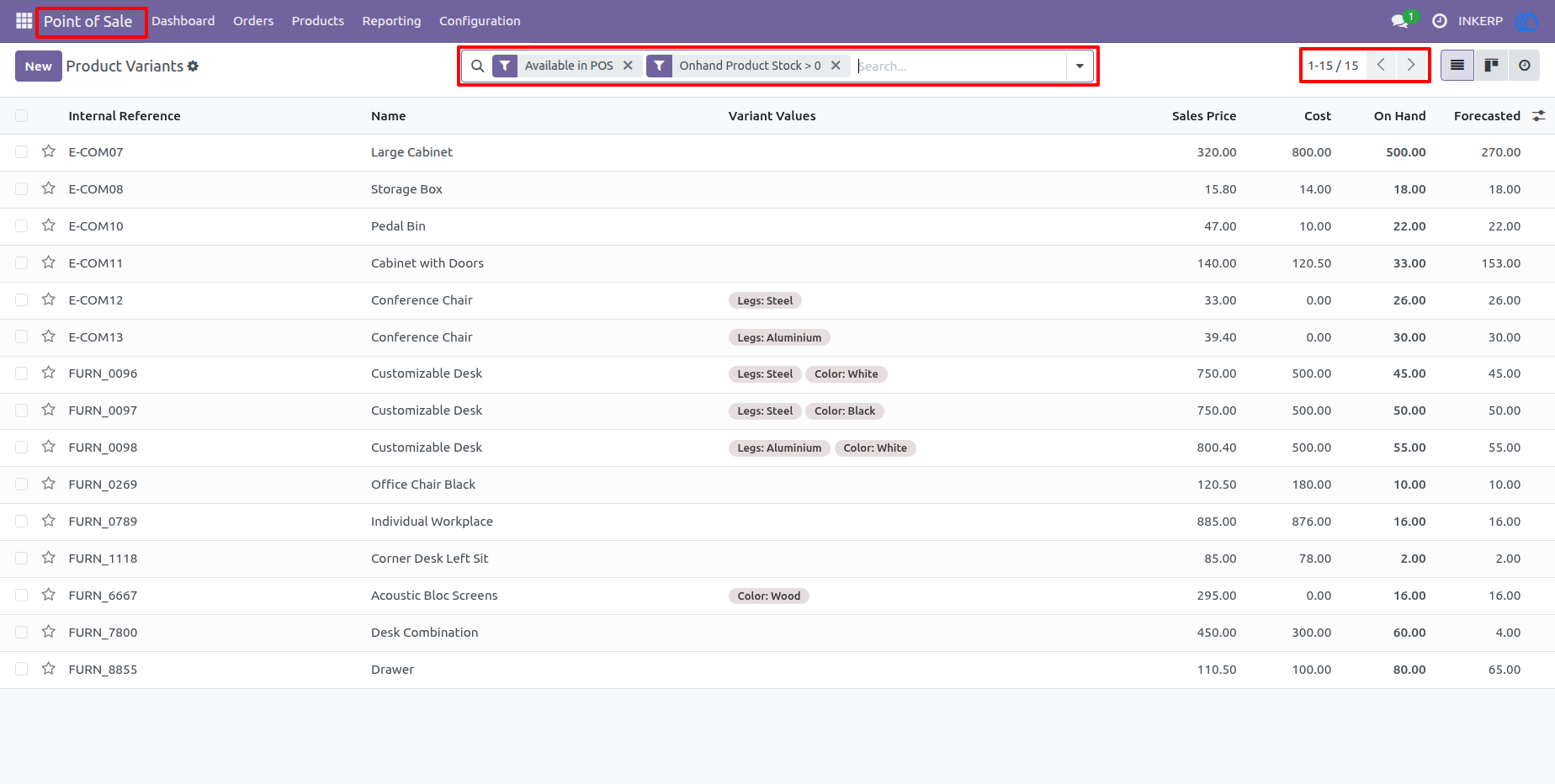Switch to kanban view
1555x784 pixels.
(1491, 66)
